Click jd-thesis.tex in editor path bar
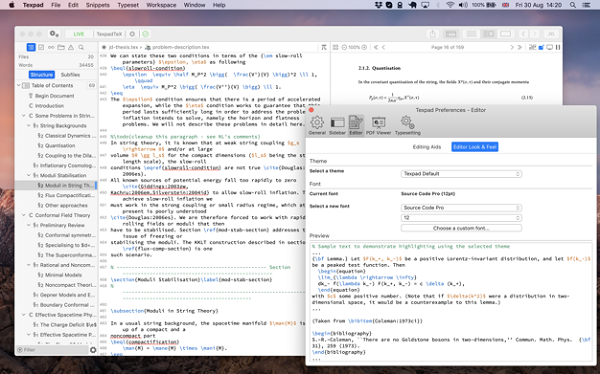The image size is (600, 374). pos(123,47)
